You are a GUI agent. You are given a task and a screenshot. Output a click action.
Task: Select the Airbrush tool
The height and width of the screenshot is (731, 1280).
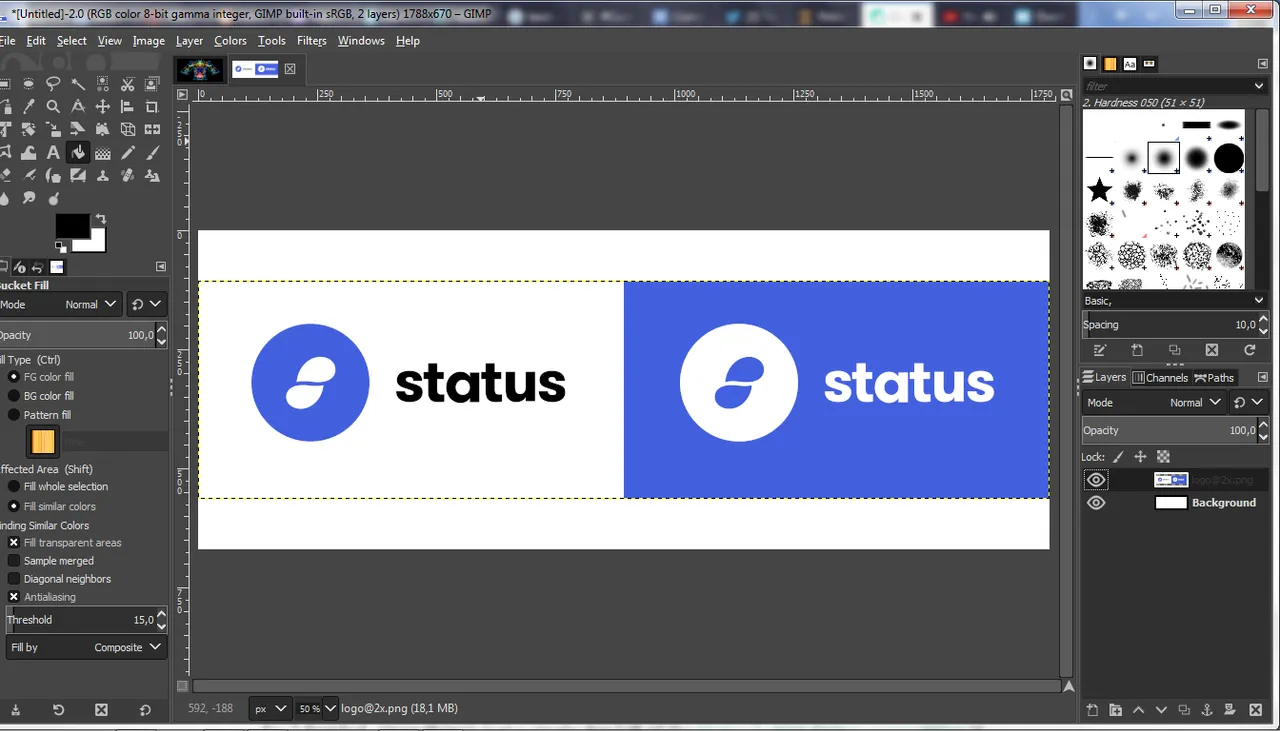28,175
